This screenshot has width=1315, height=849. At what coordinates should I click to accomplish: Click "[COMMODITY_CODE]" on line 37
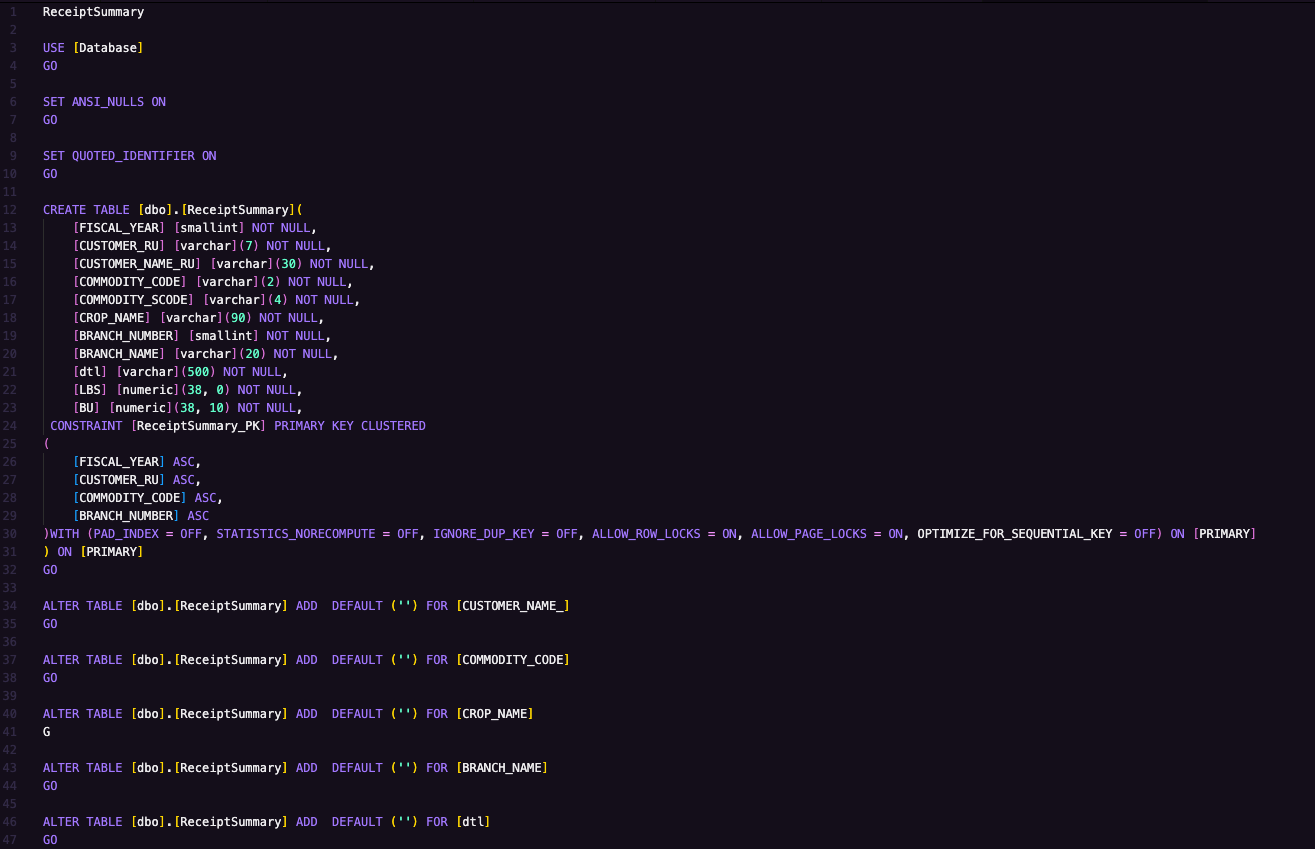512,660
